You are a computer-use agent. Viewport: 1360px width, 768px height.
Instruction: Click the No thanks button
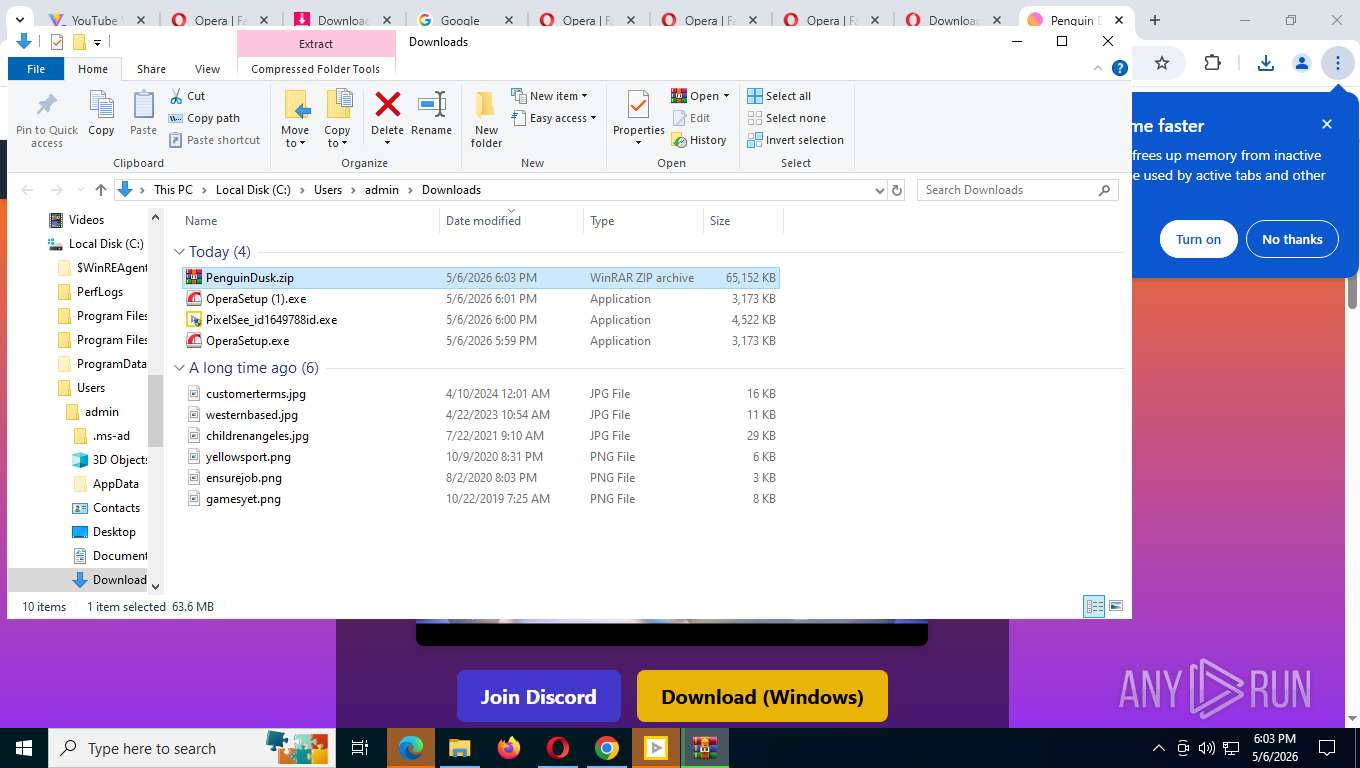[1292, 239]
